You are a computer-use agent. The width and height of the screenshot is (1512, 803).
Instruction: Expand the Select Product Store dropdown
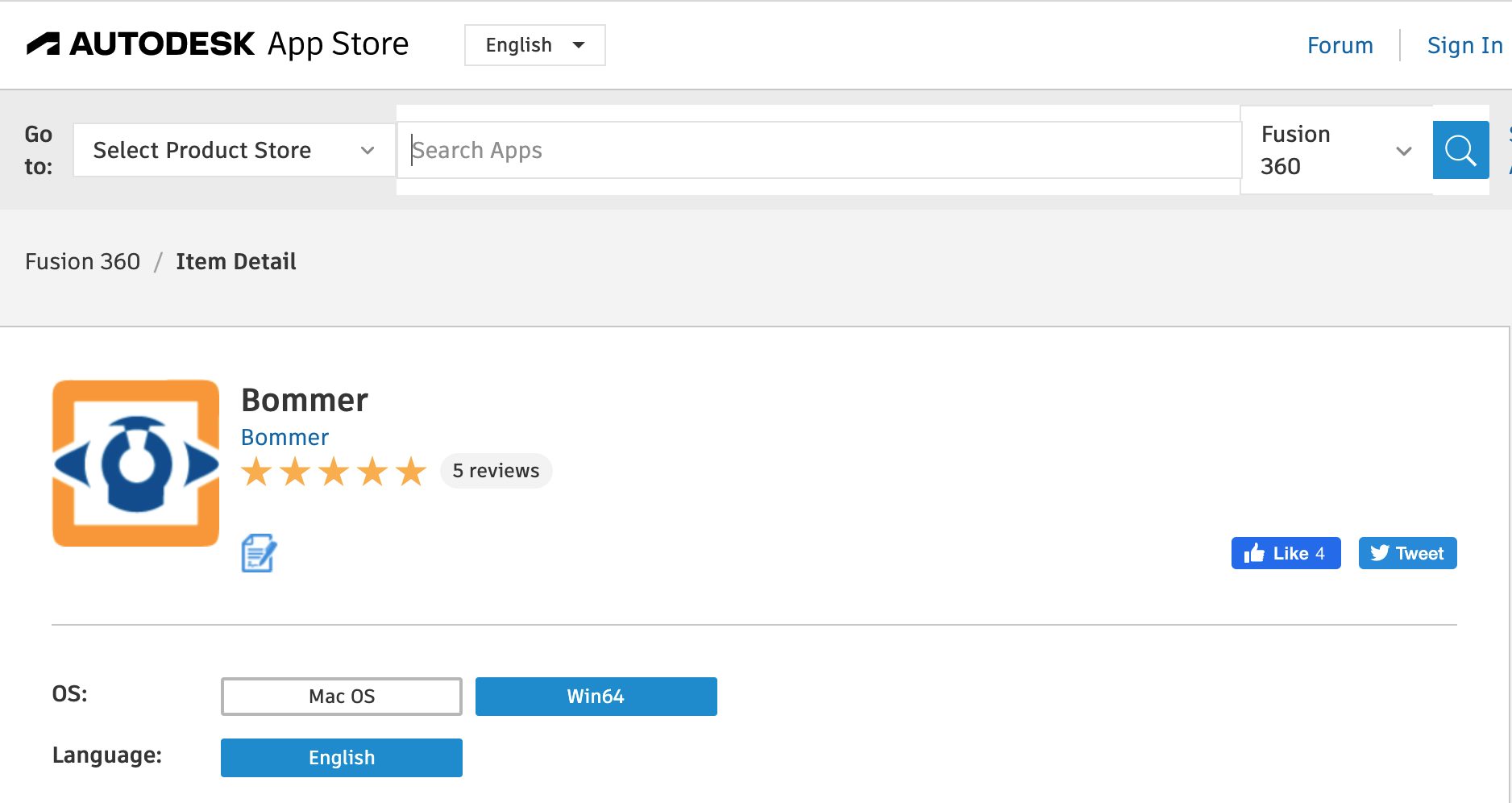coord(234,150)
